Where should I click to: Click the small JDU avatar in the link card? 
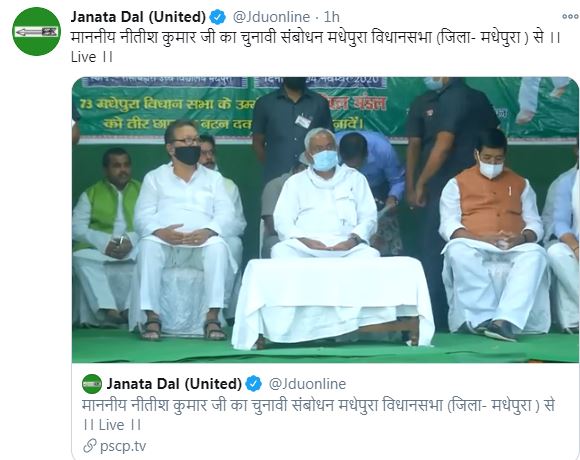(x=92, y=384)
